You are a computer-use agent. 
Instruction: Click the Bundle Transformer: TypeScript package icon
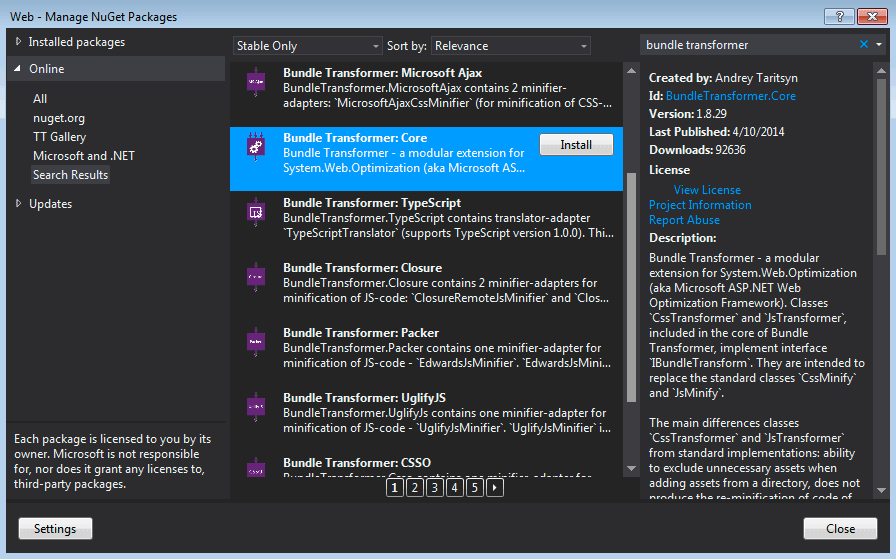255,212
